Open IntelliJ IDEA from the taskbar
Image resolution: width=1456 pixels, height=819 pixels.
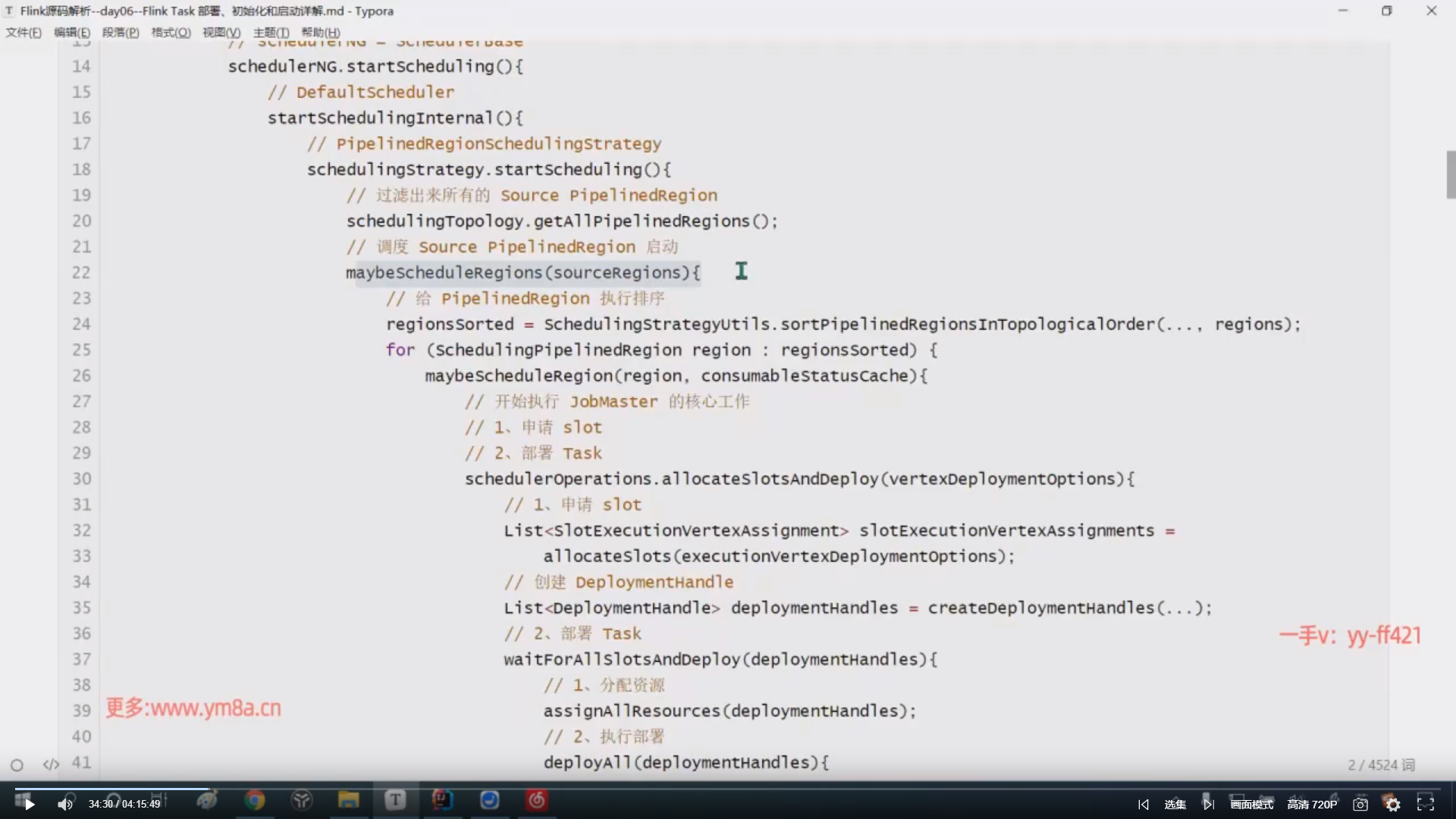pos(442,800)
